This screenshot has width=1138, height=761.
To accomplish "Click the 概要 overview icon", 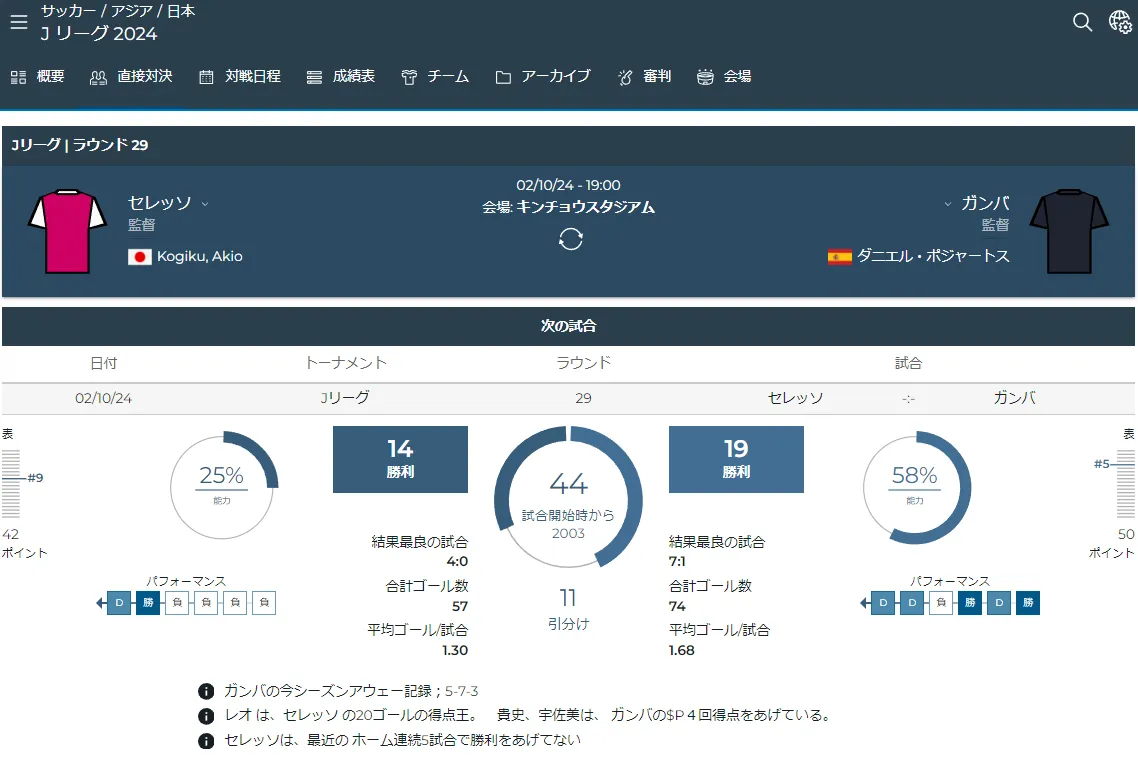I will (18, 77).
